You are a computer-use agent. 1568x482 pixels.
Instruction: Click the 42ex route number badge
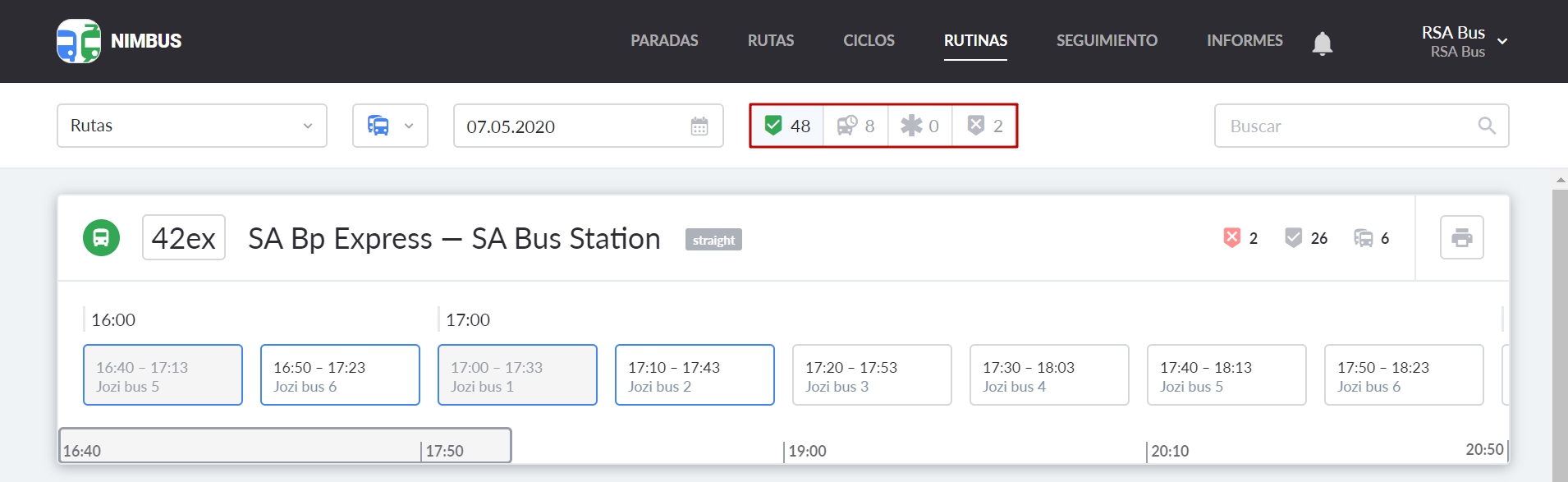click(x=184, y=238)
